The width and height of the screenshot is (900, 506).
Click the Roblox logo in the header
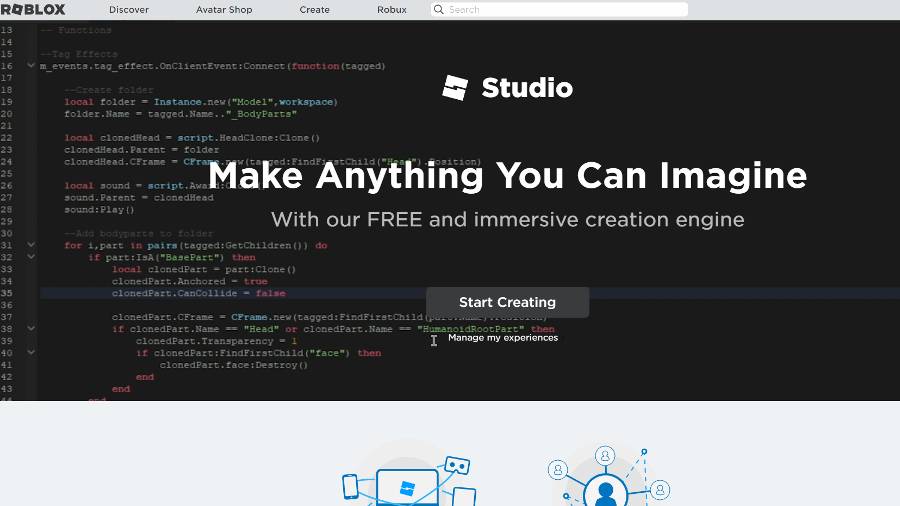(x=33, y=9)
